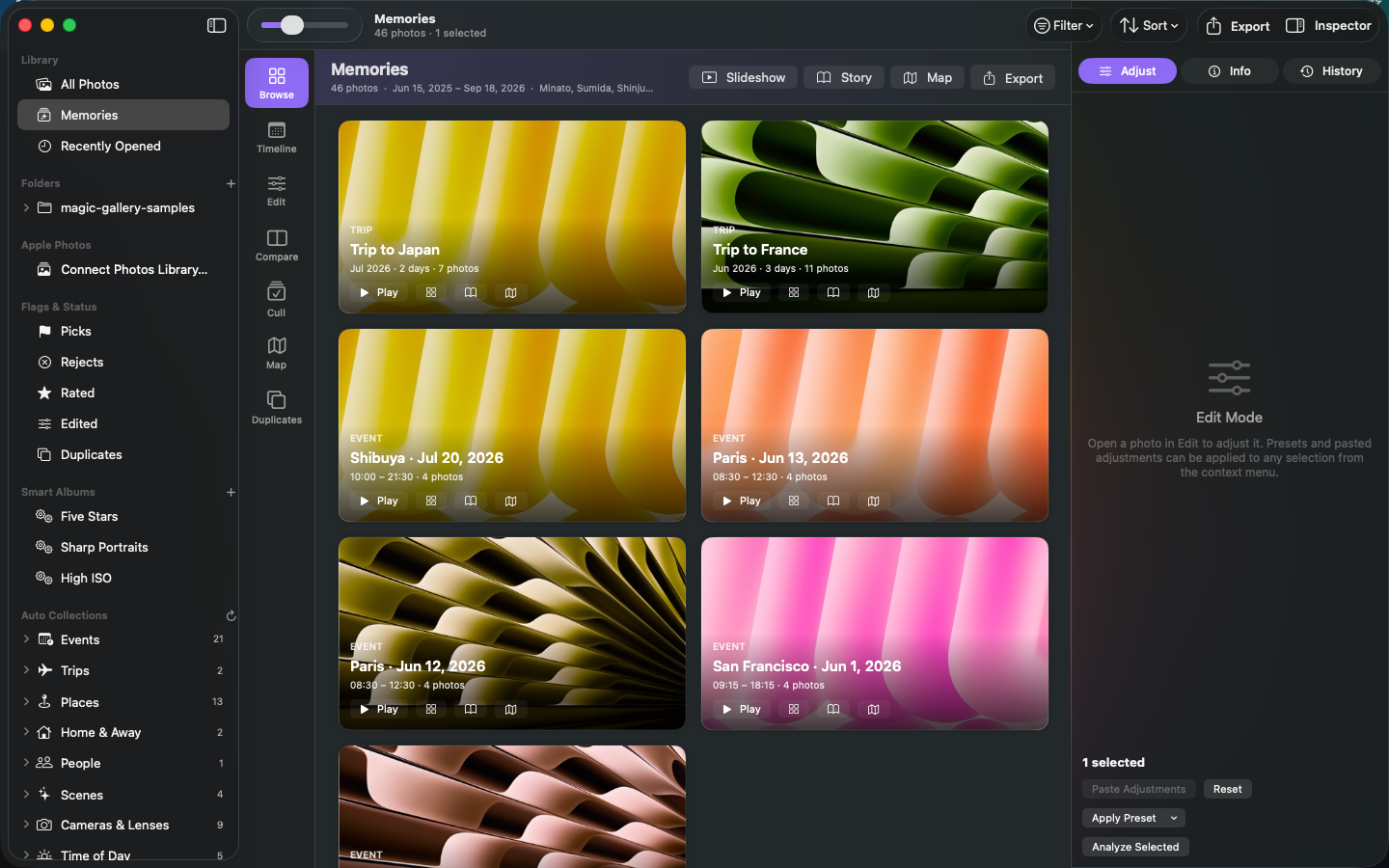
Task: Toggle the Inspector panel
Action: pyautogui.click(x=1329, y=26)
